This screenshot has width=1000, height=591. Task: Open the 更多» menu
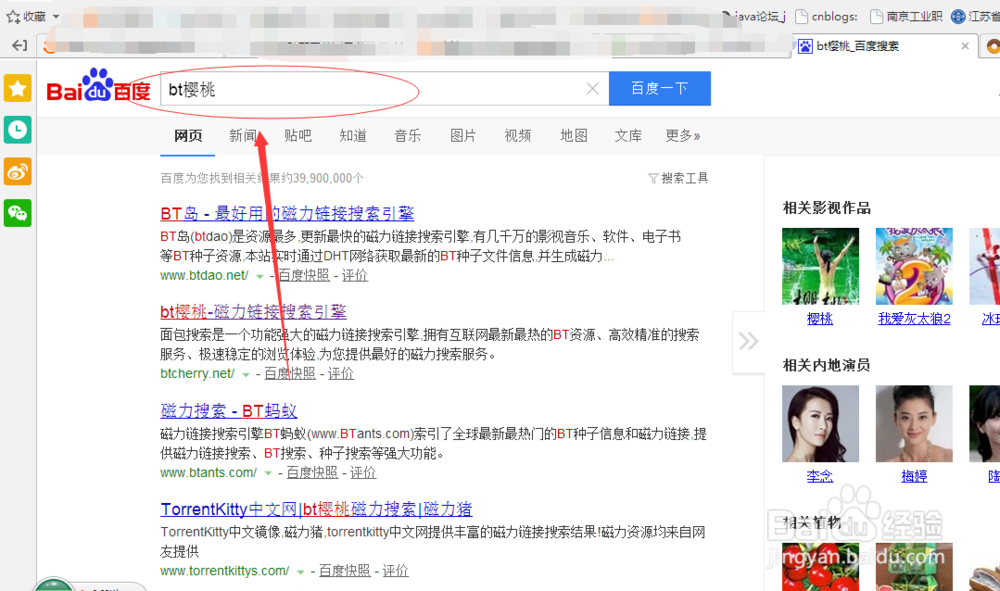682,135
